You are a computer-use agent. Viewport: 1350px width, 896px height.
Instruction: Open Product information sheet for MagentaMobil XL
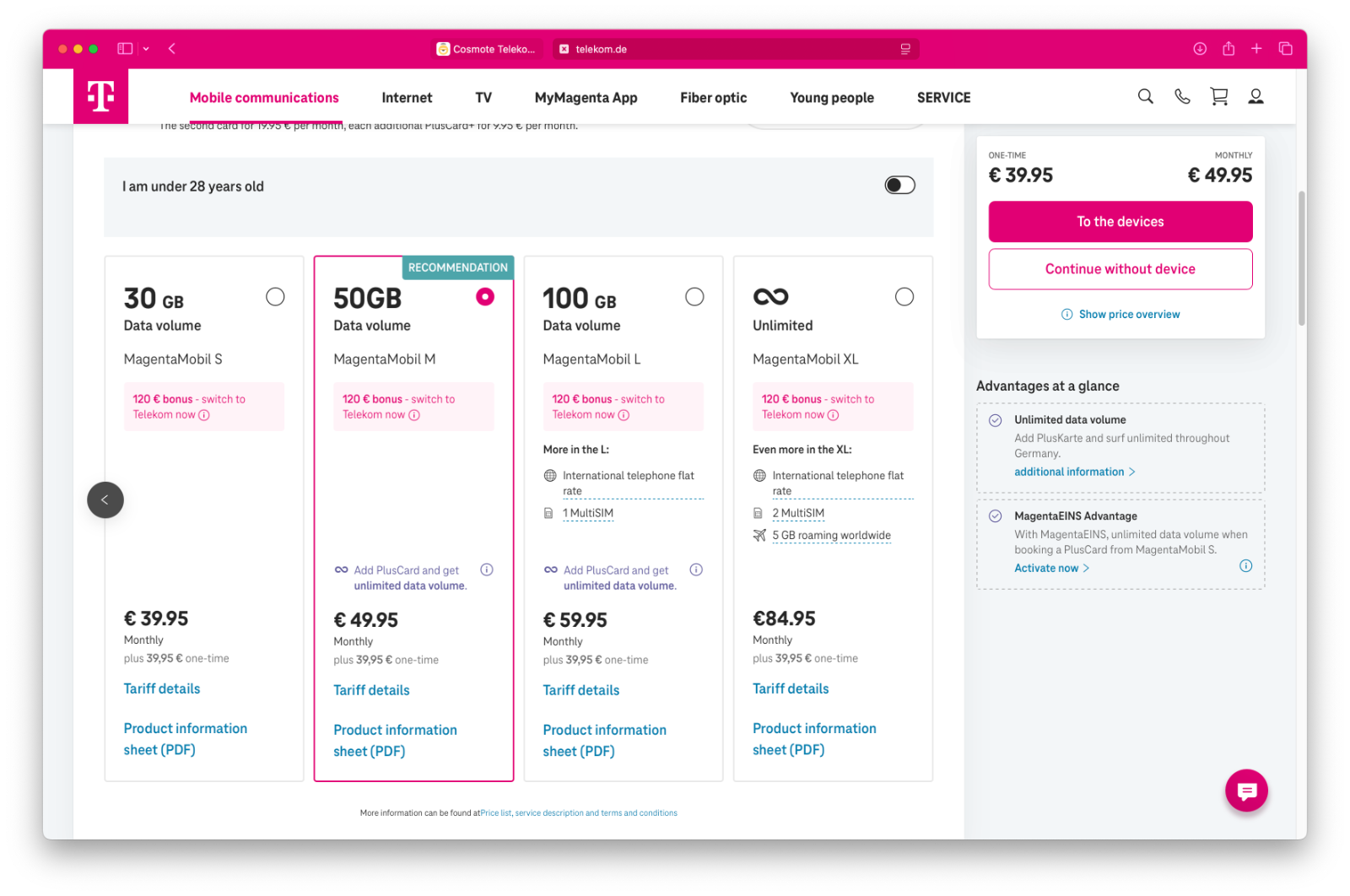[x=814, y=739]
